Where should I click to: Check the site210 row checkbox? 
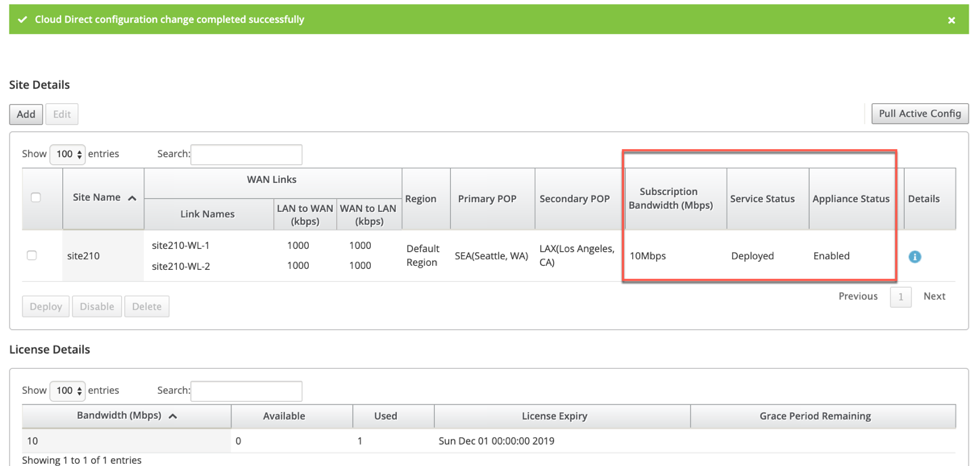coord(32,255)
